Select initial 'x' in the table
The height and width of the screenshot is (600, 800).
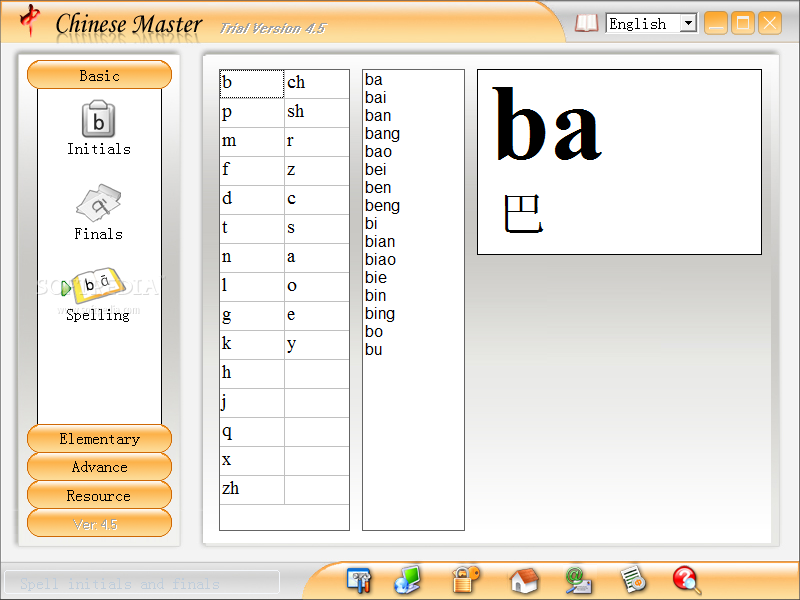coord(252,462)
